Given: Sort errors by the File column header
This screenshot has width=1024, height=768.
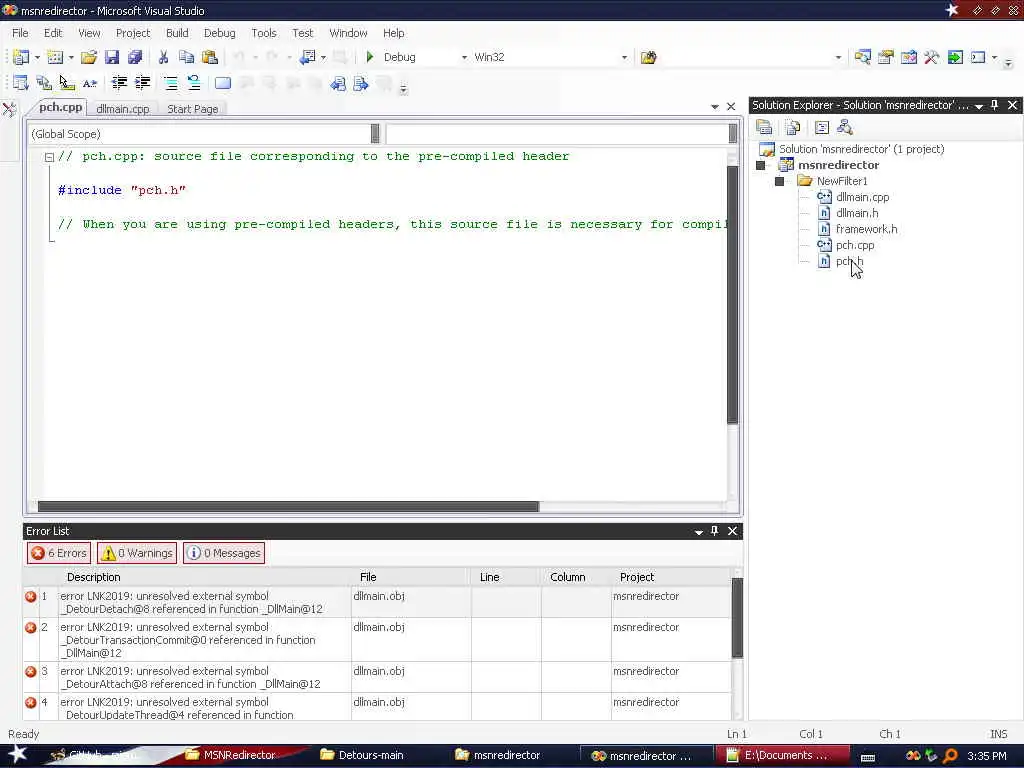Looking at the screenshot, I should coord(411,577).
